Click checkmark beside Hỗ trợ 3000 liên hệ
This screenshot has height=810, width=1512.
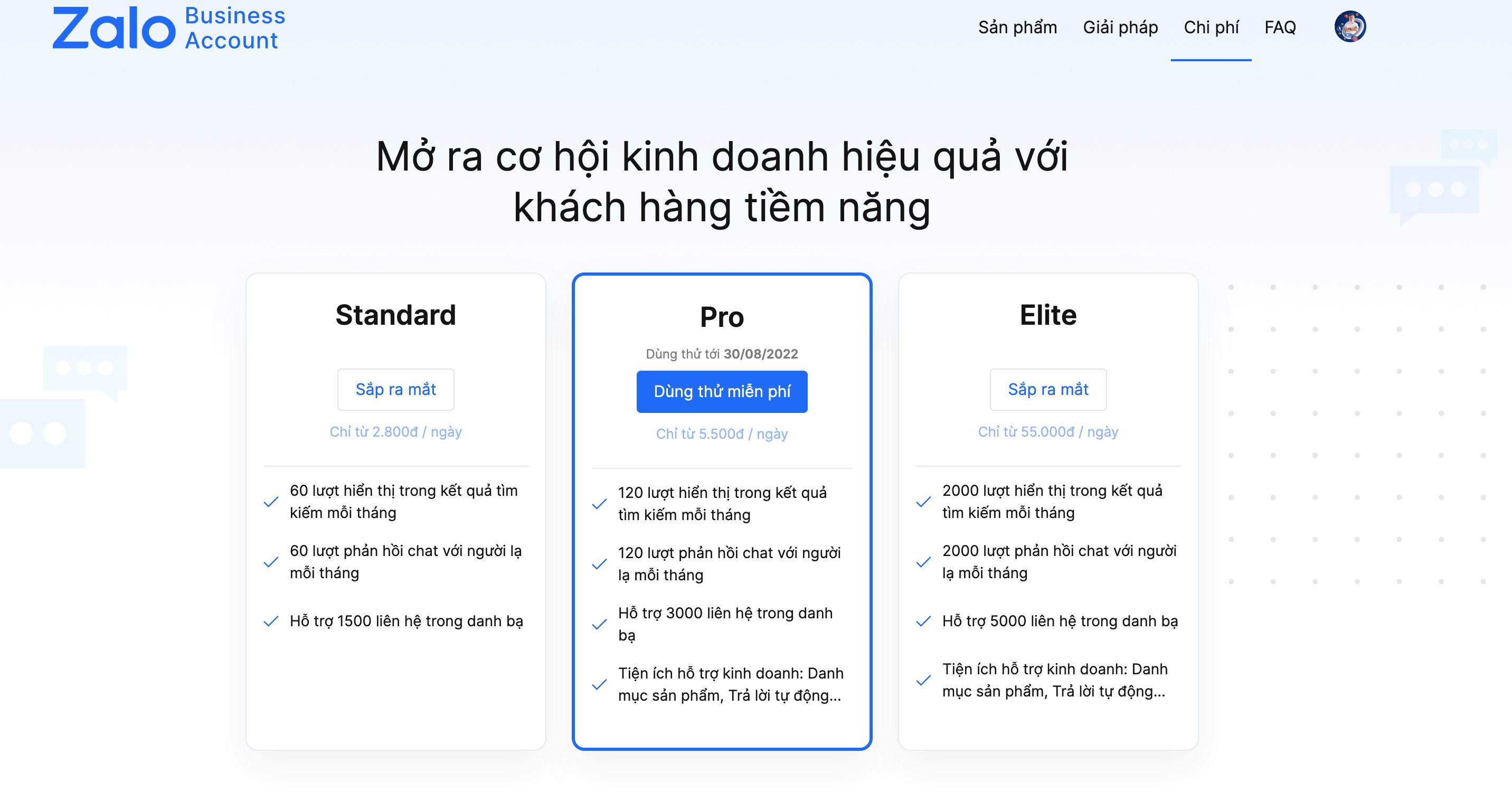coord(599,625)
